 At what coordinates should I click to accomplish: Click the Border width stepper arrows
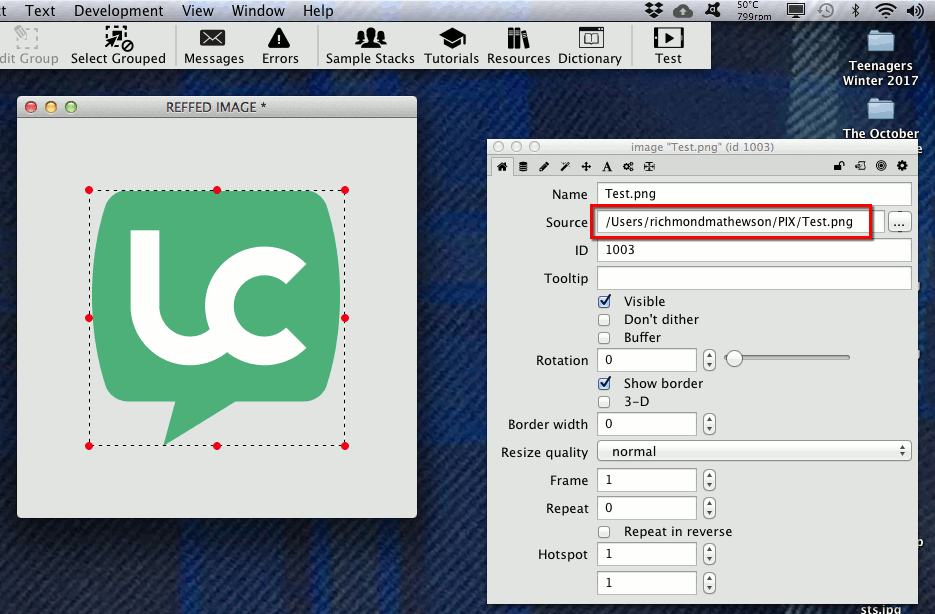709,424
